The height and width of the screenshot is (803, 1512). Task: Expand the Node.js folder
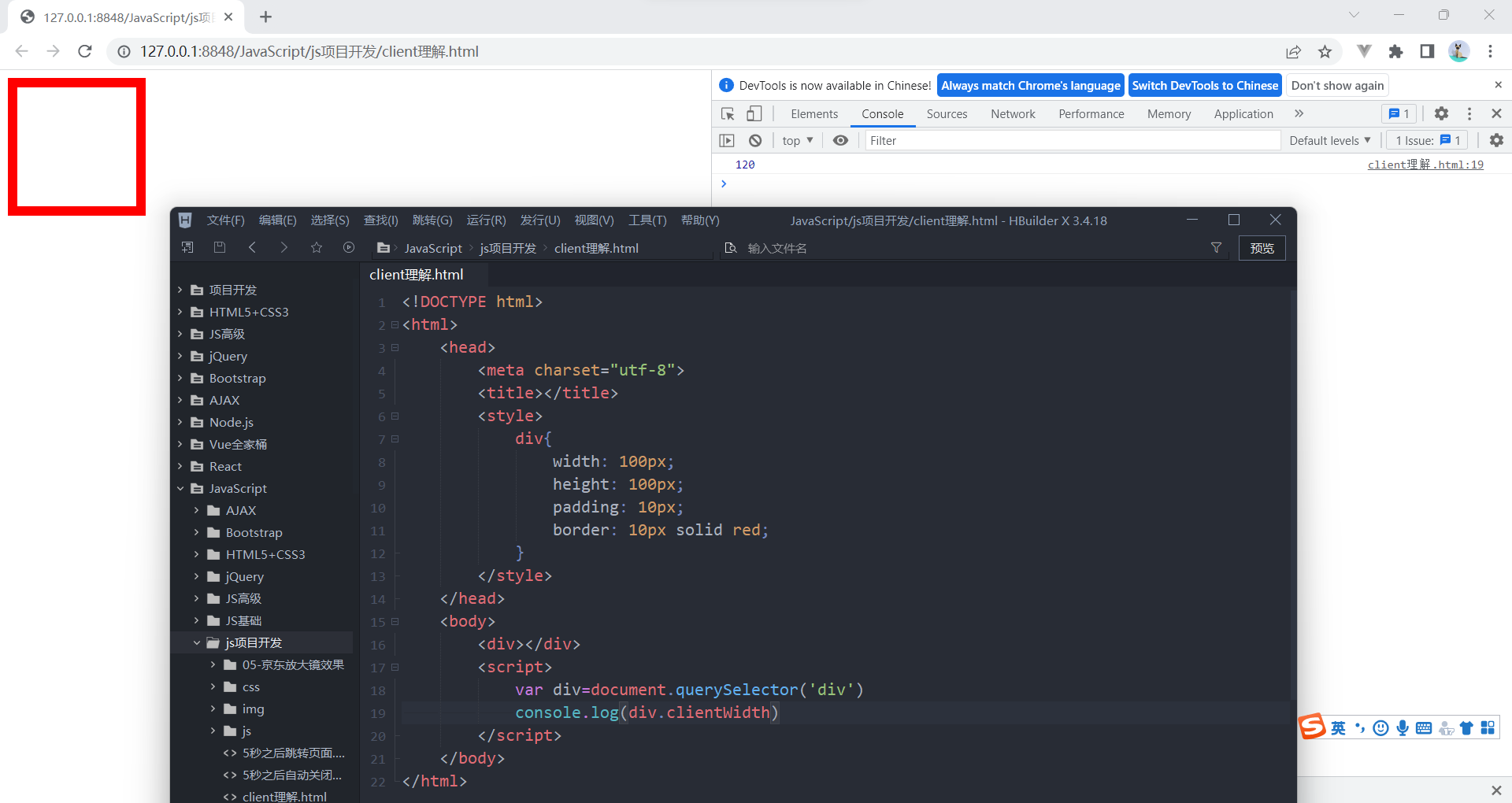coord(180,422)
